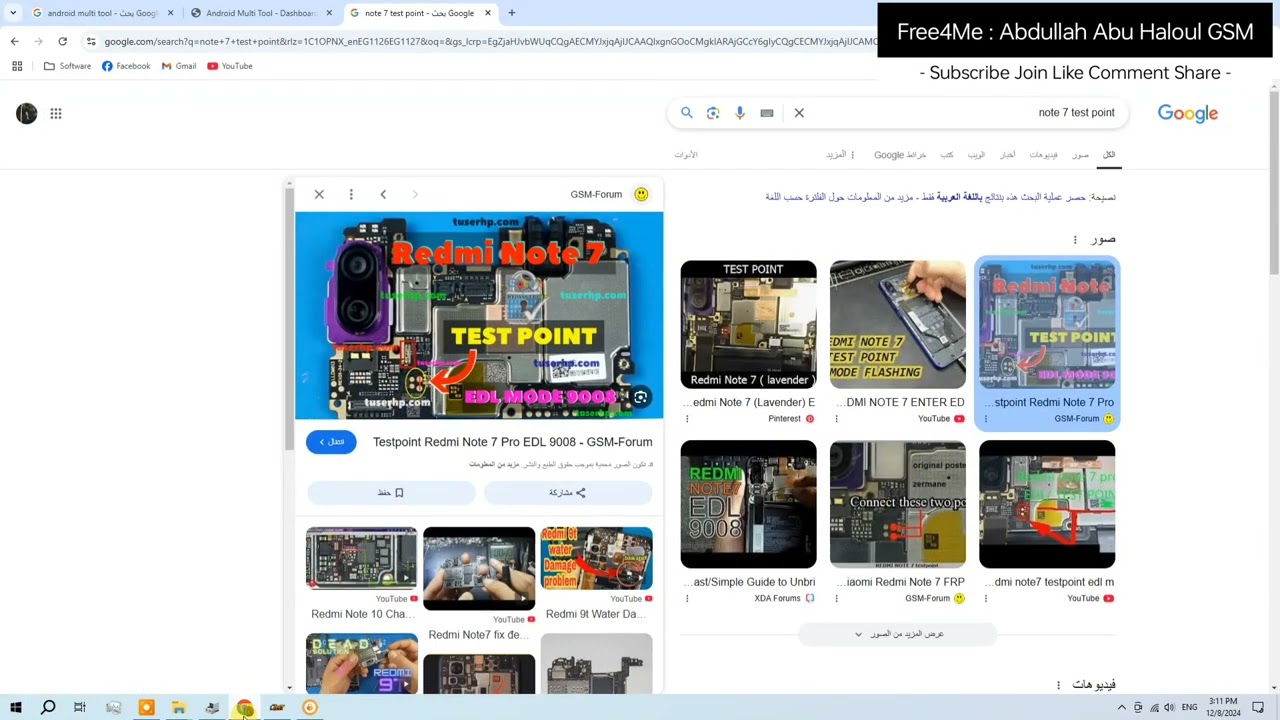The width and height of the screenshot is (1280, 720).
Task: Open a new Chrome tab
Action: click(x=511, y=13)
